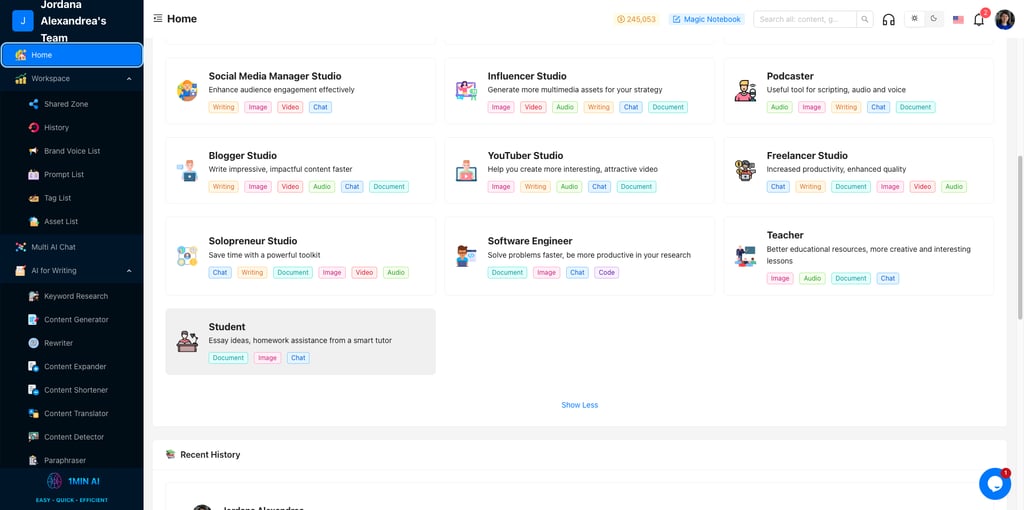
Task: Select Code tag in Software Engineer card
Action: (x=607, y=272)
